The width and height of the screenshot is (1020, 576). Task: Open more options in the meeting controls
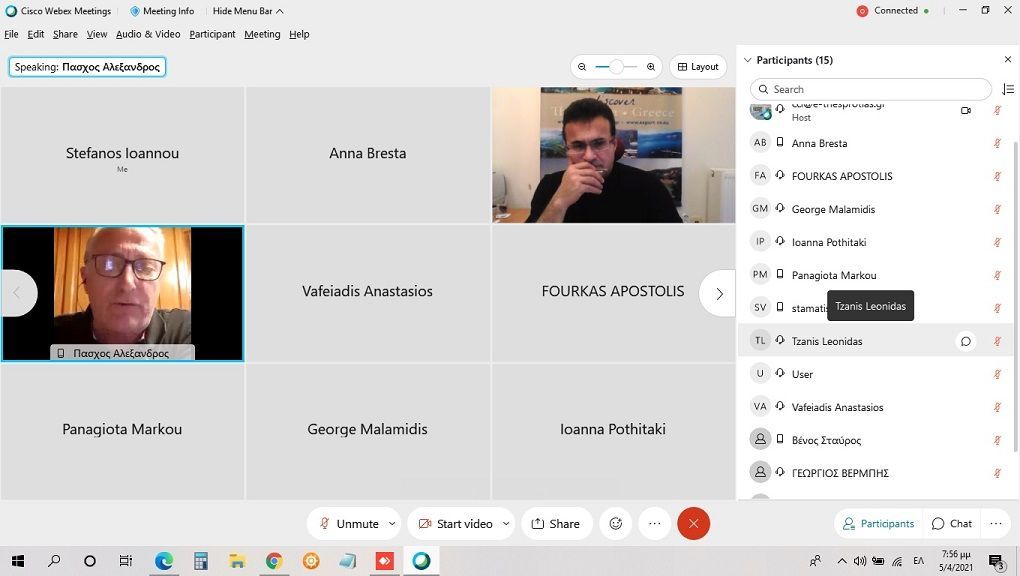(x=654, y=524)
